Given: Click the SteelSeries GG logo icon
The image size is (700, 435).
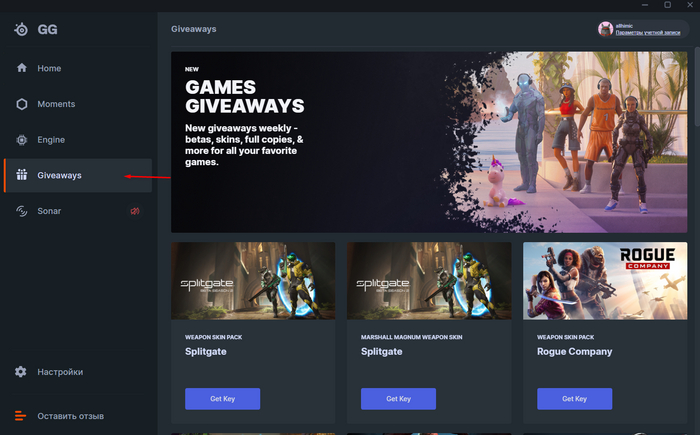Looking at the screenshot, I should coord(21,29).
